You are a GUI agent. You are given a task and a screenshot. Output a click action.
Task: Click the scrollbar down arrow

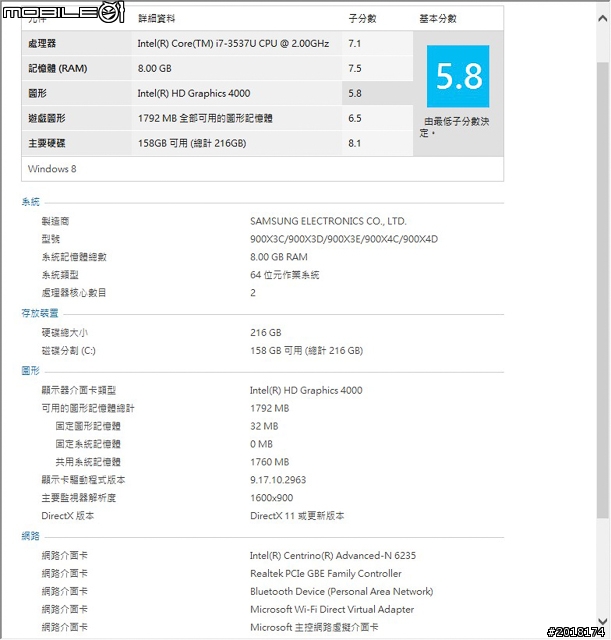[602, 621]
